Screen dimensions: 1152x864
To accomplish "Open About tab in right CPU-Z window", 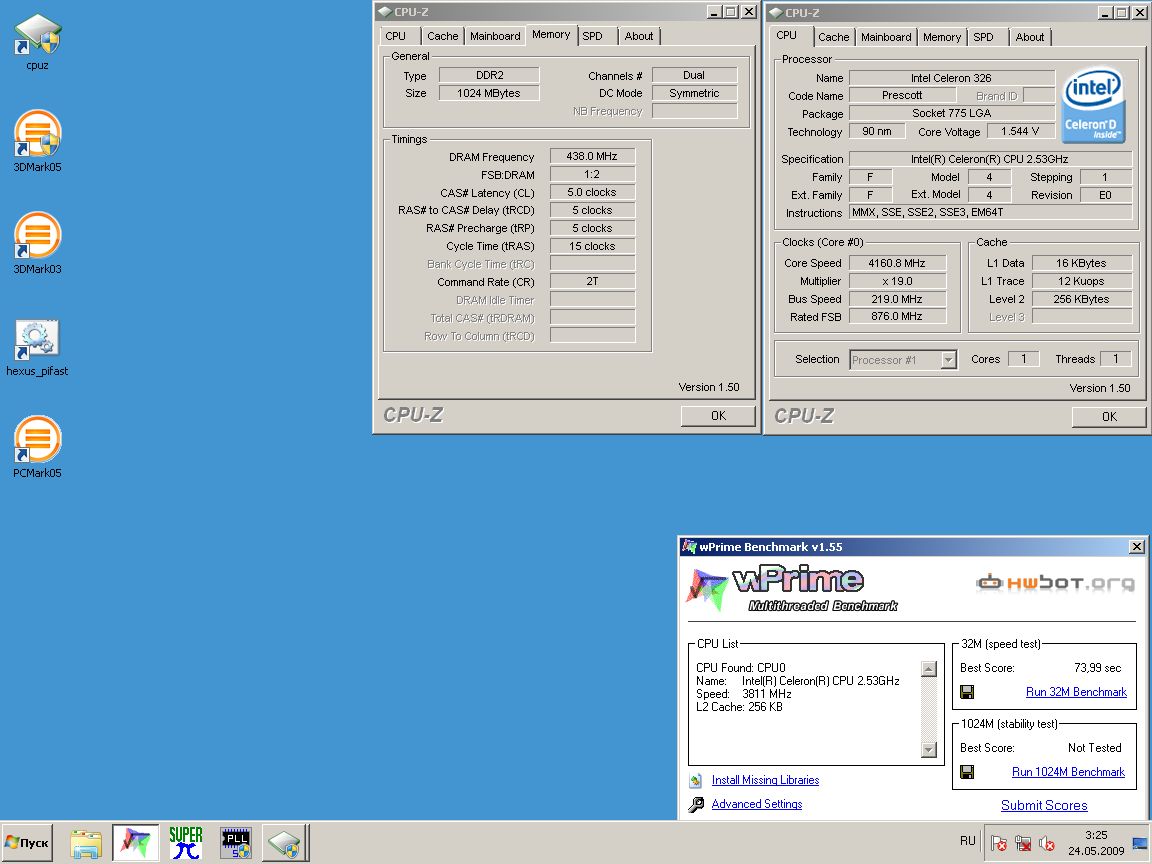I will (1029, 37).
